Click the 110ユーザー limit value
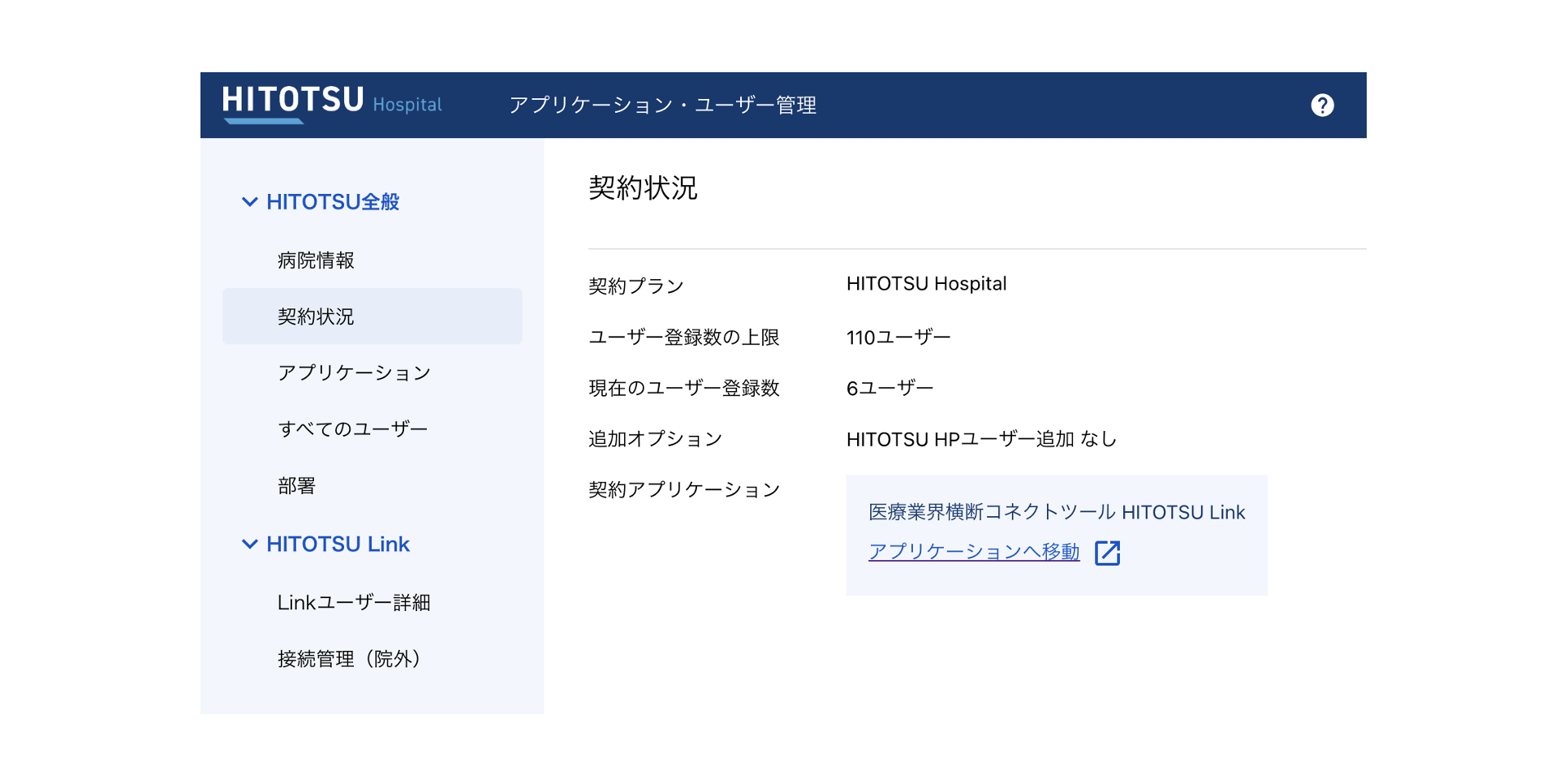Screen dimensions: 1568x779 (898, 338)
